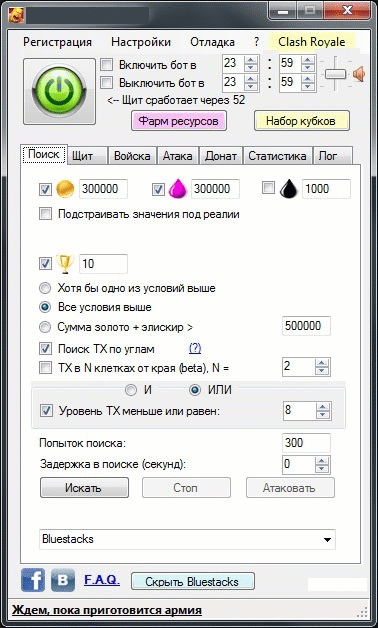Switch to the Донат tab
This screenshot has height=628, width=378.
pyautogui.click(x=221, y=156)
